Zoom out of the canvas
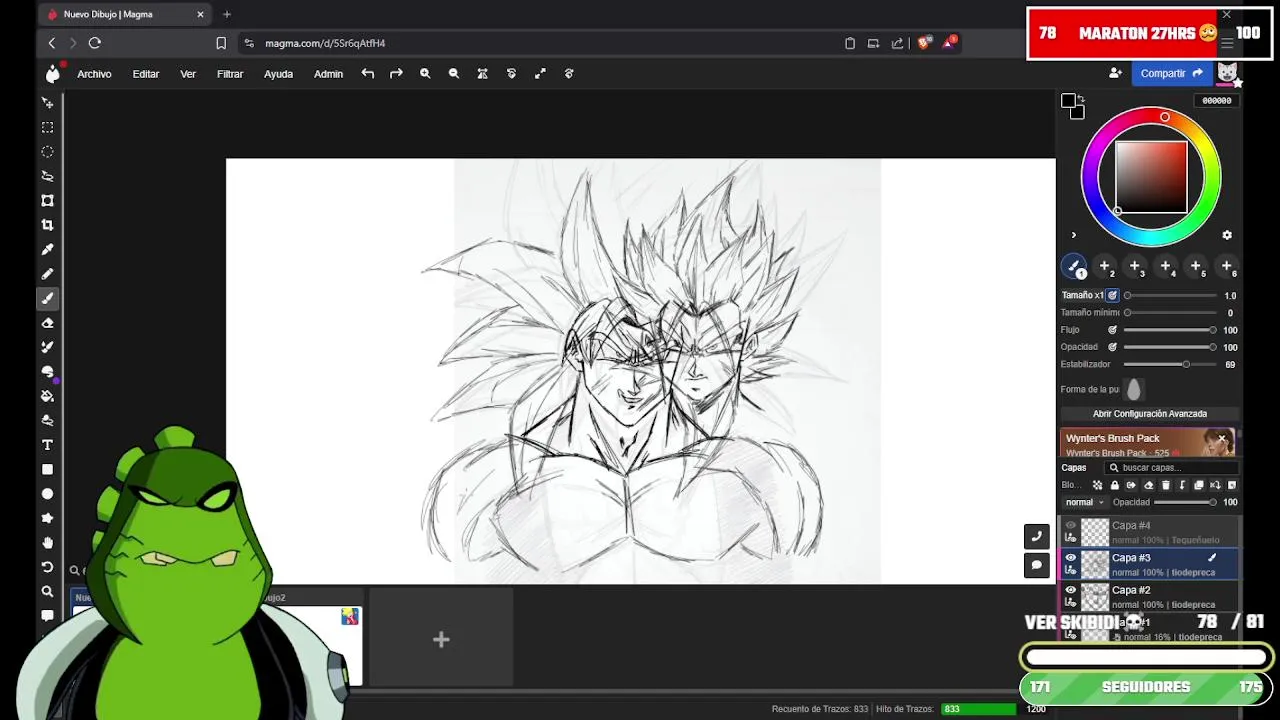The image size is (1280, 720). [454, 73]
